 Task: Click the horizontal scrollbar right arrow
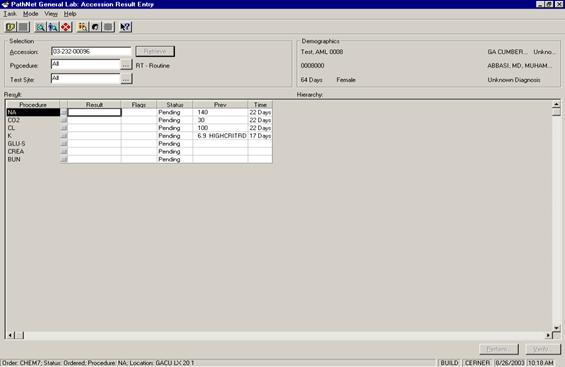[x=548, y=335]
